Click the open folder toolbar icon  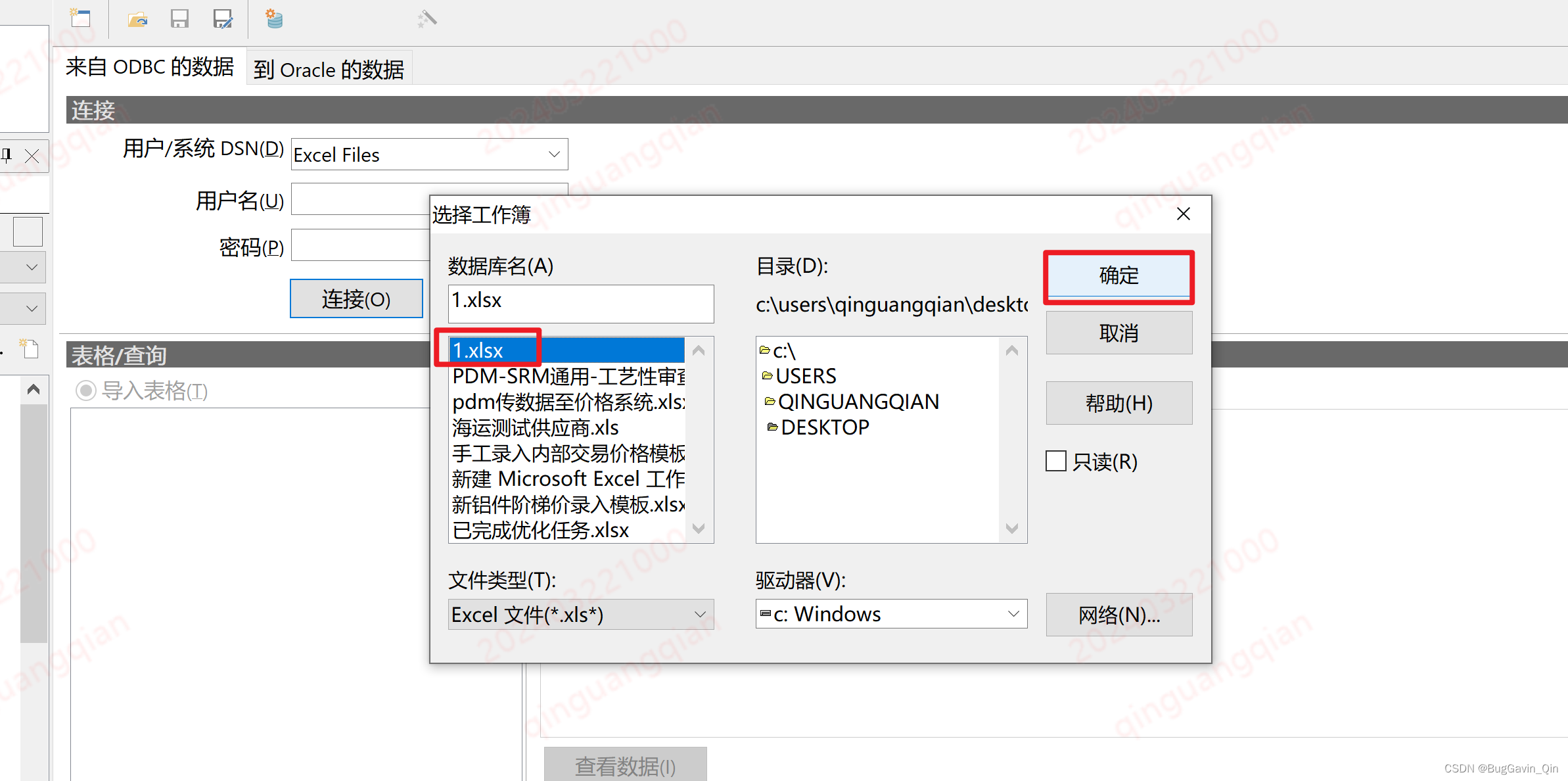pyautogui.click(x=137, y=18)
